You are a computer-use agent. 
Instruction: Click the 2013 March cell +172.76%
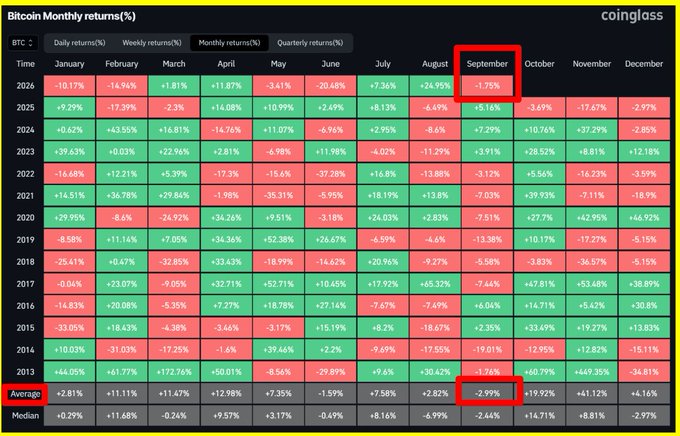(x=174, y=372)
